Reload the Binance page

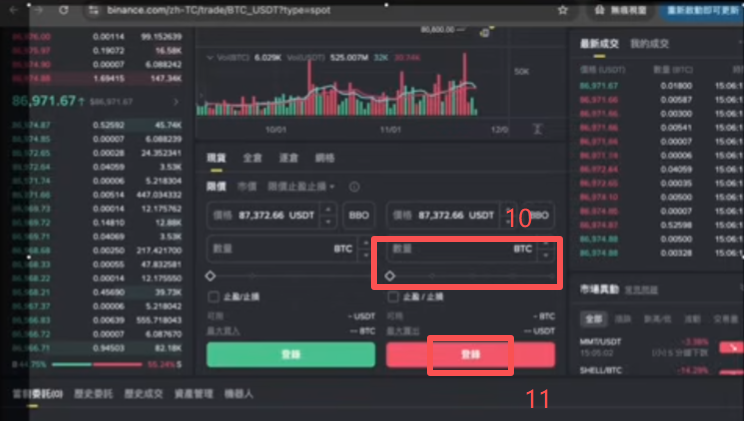pos(63,10)
